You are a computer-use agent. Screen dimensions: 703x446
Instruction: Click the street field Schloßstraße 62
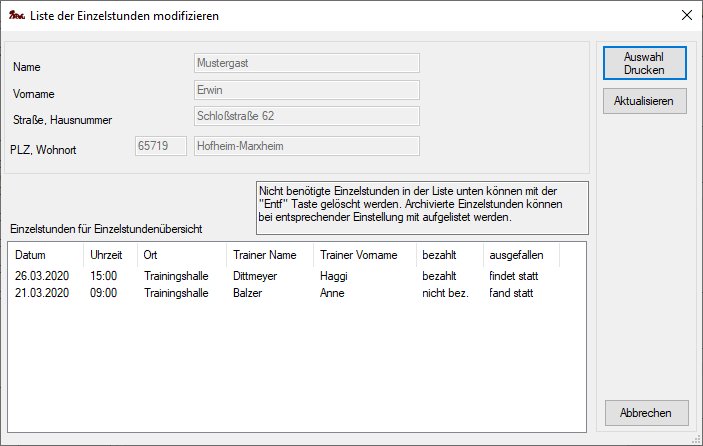coord(304,117)
